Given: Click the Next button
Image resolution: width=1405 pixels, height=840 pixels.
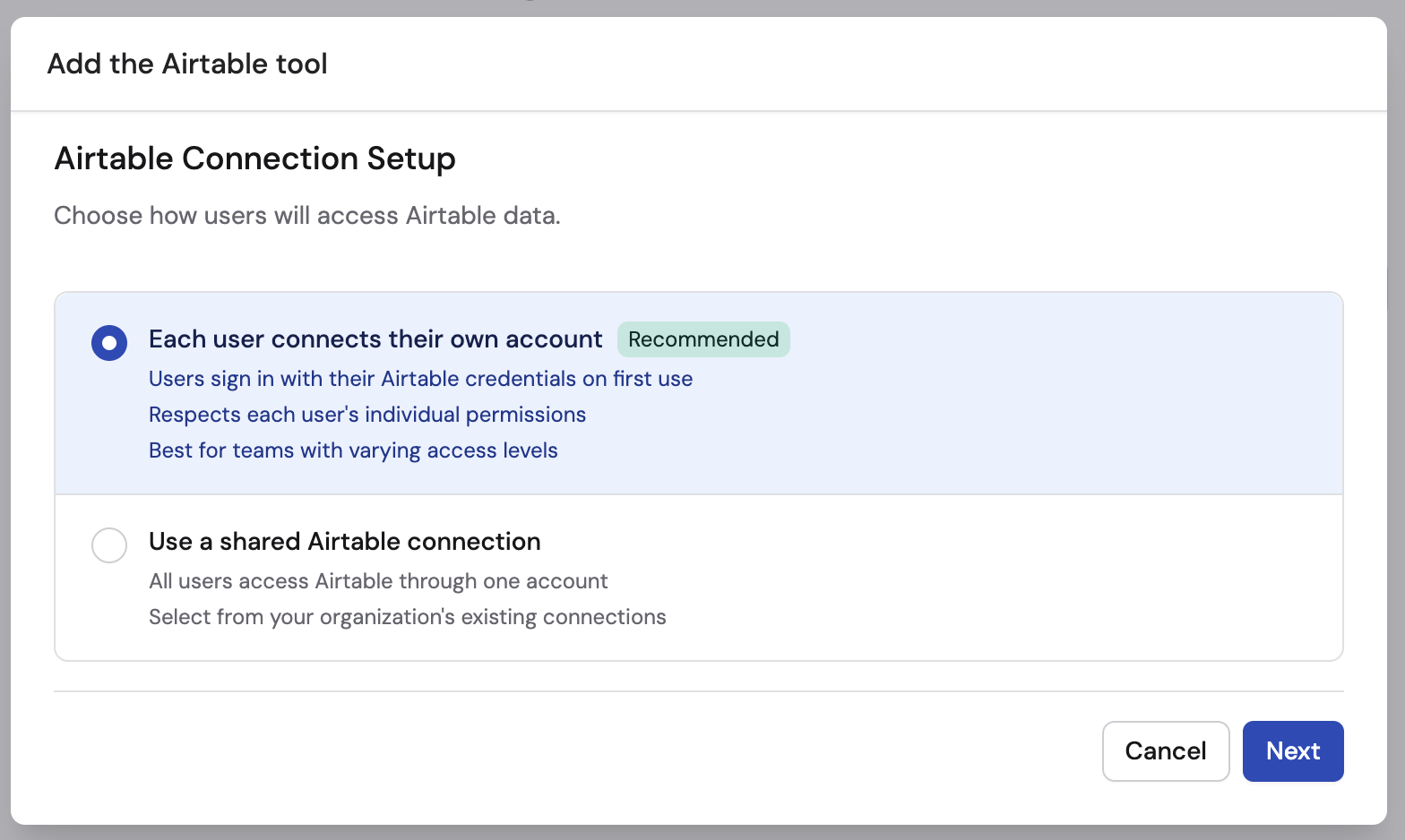Looking at the screenshot, I should (x=1293, y=751).
